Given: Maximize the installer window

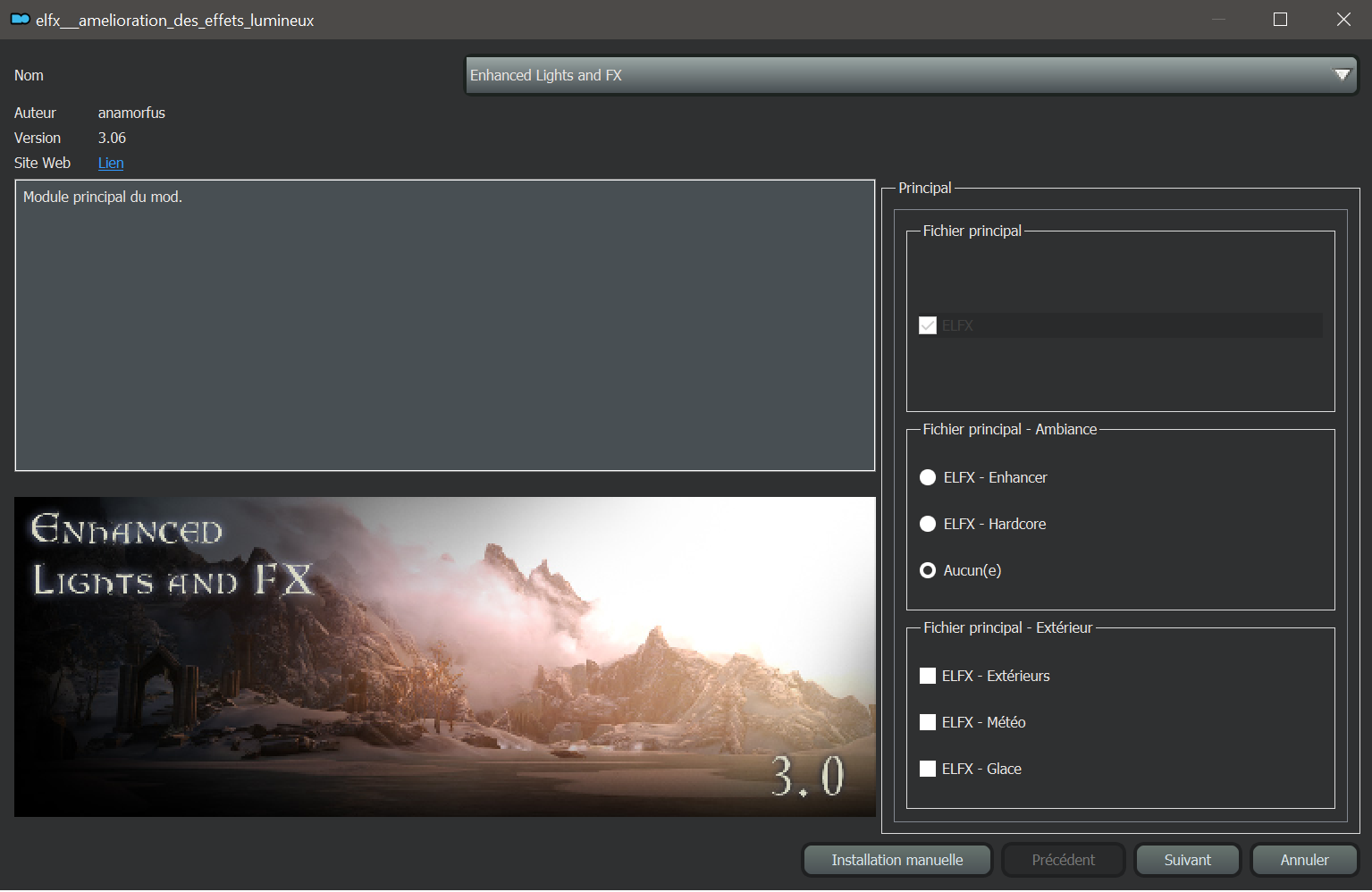Looking at the screenshot, I should (1280, 19).
